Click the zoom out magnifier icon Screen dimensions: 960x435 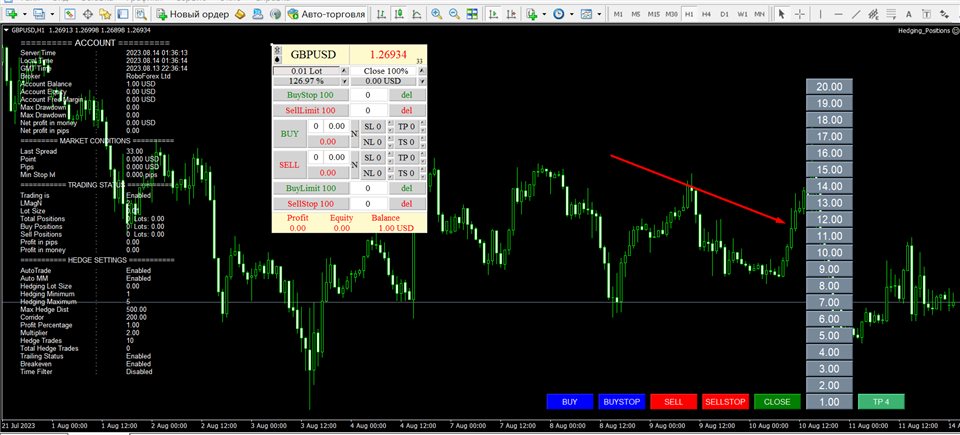[454, 13]
